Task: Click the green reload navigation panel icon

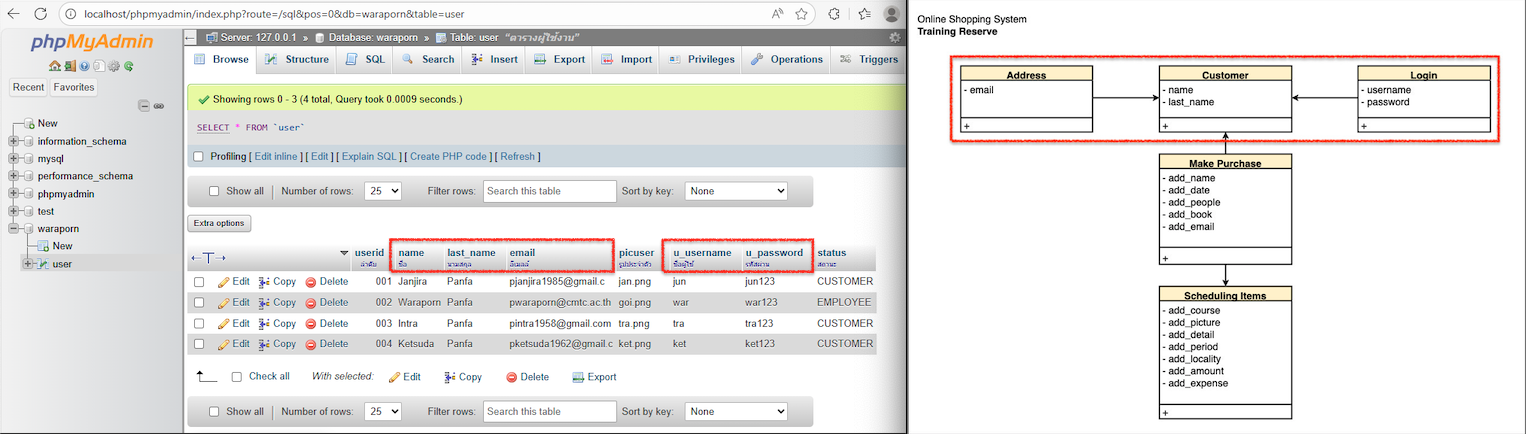Action: click(128, 66)
